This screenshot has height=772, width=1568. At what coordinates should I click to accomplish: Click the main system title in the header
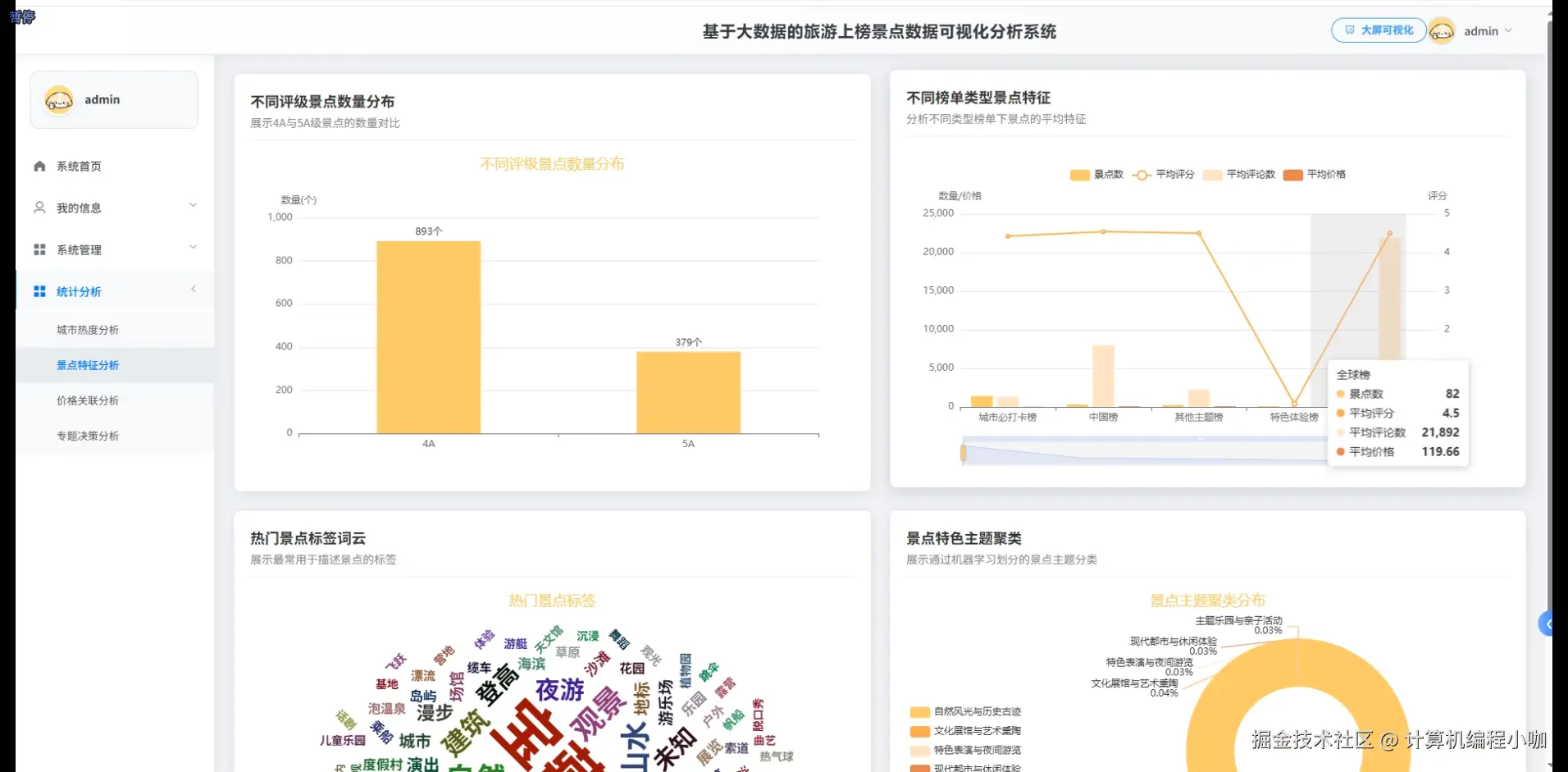(879, 32)
